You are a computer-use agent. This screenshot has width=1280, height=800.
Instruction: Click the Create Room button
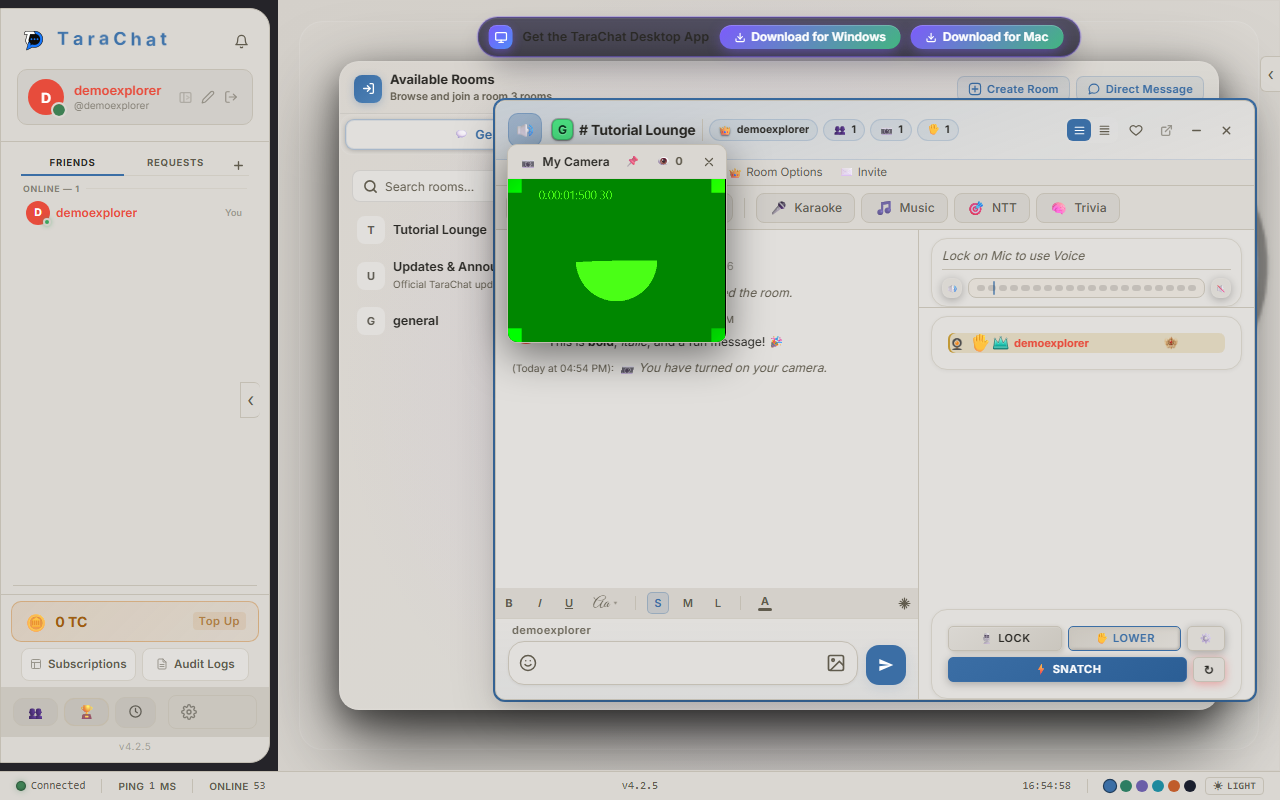pos(1013,89)
